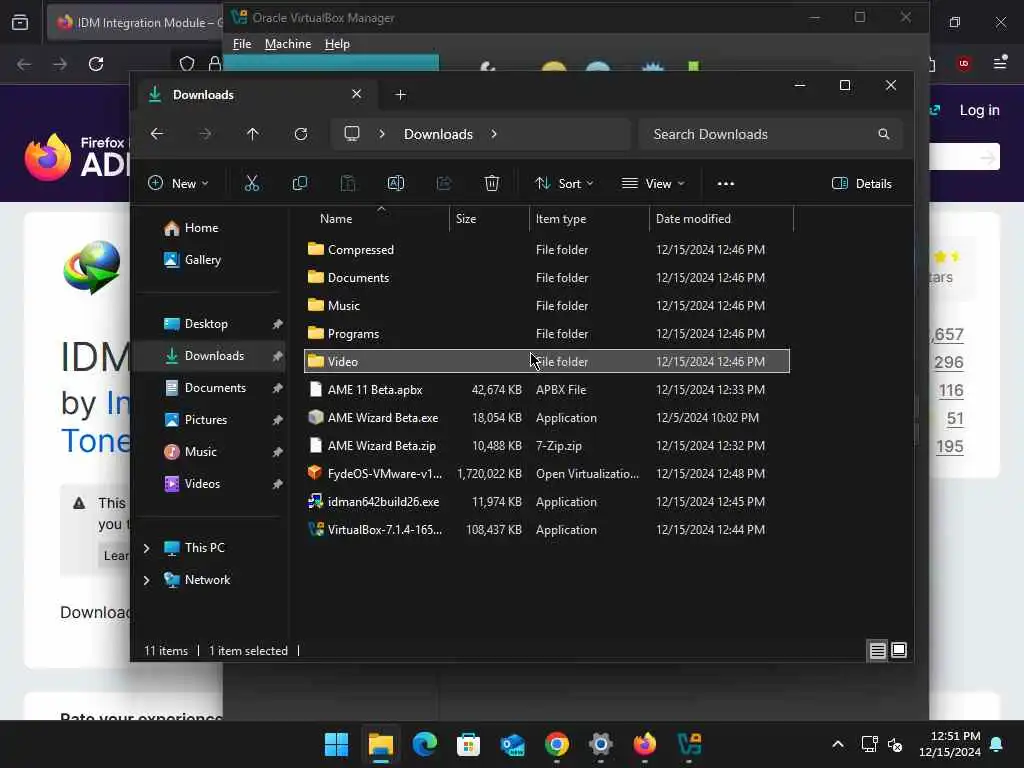Click the Paste clipboard icon
The image size is (1024, 768).
(x=348, y=184)
